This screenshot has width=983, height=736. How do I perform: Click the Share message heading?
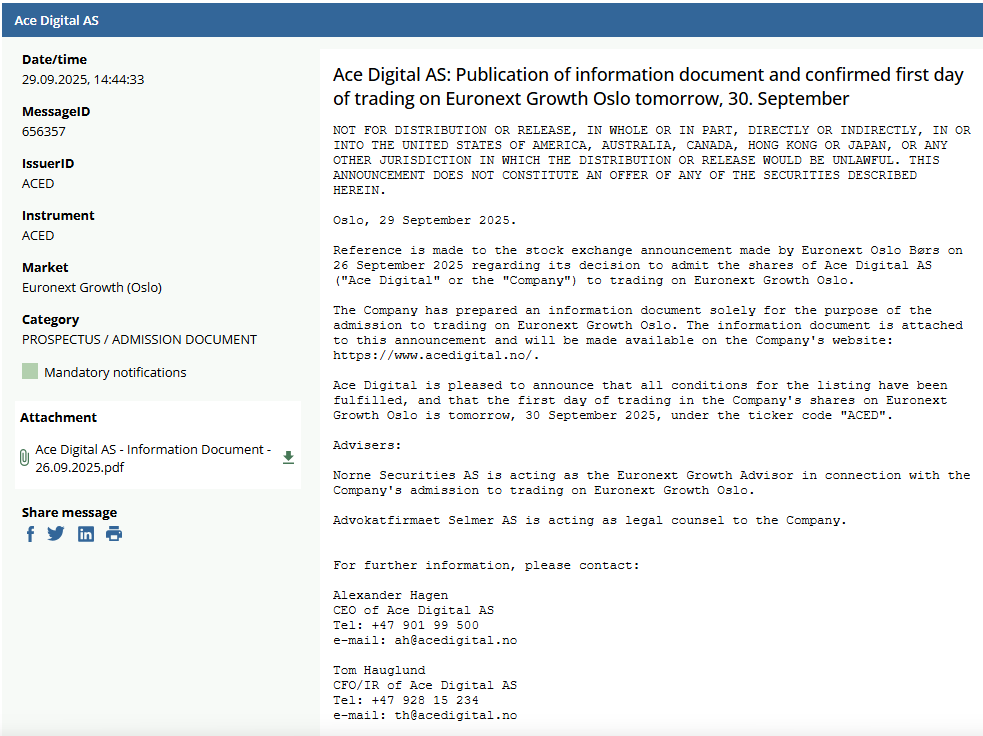70,513
